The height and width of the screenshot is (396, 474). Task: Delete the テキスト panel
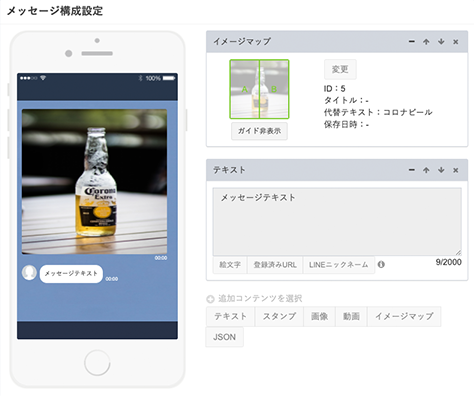[456, 170]
